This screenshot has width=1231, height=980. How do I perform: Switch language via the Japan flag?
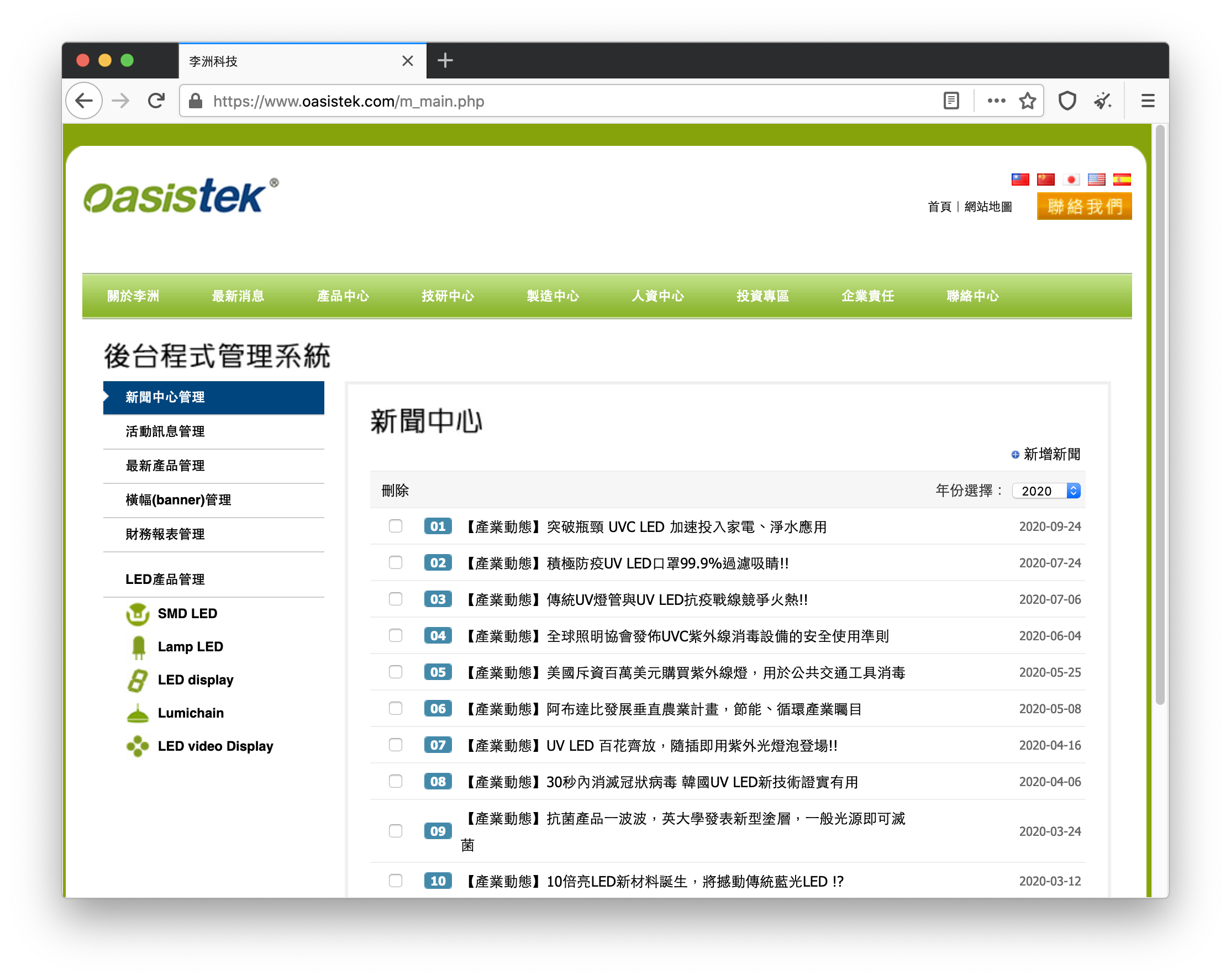[x=1071, y=180]
